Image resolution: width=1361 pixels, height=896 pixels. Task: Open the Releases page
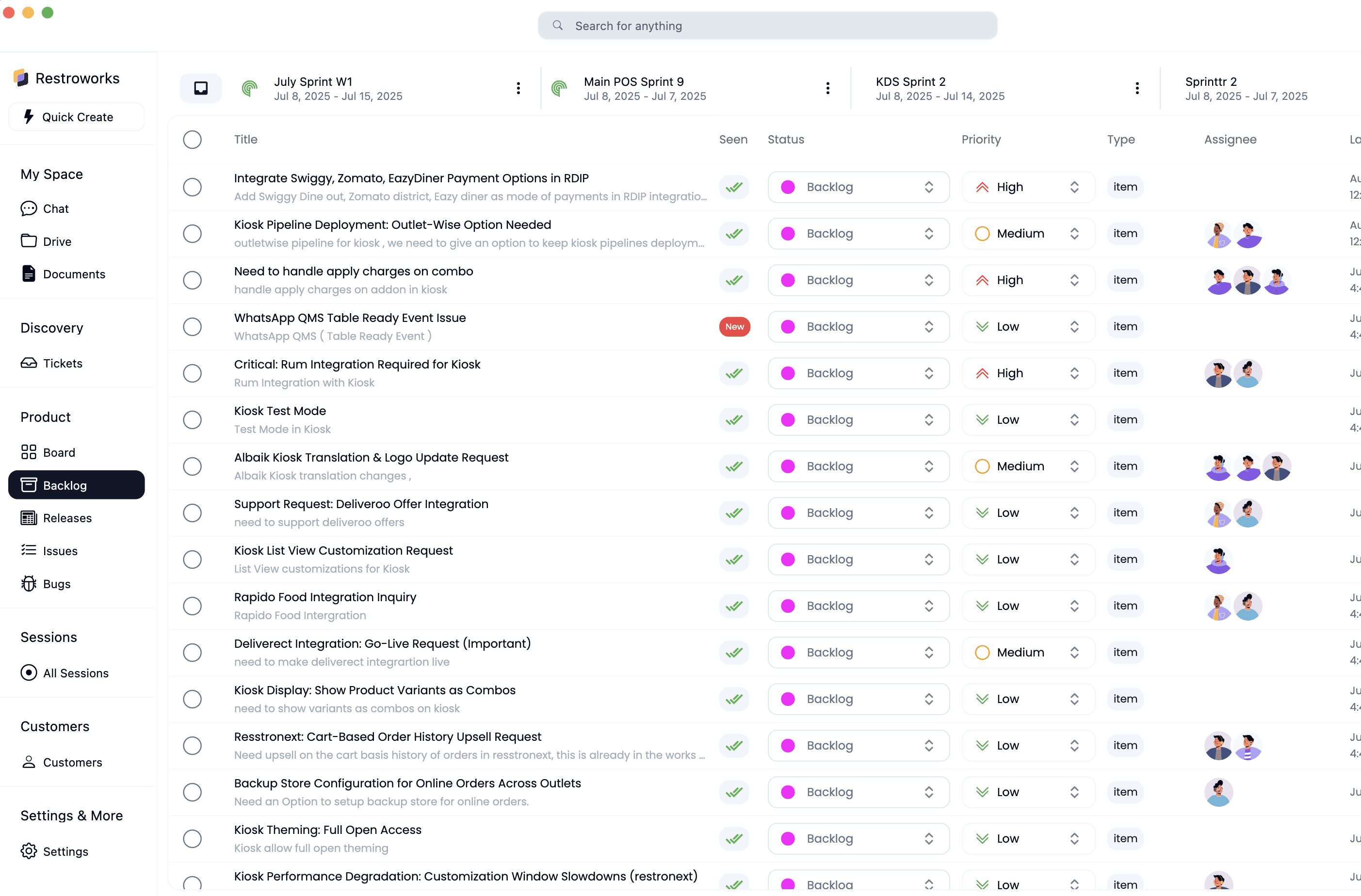tap(67, 518)
